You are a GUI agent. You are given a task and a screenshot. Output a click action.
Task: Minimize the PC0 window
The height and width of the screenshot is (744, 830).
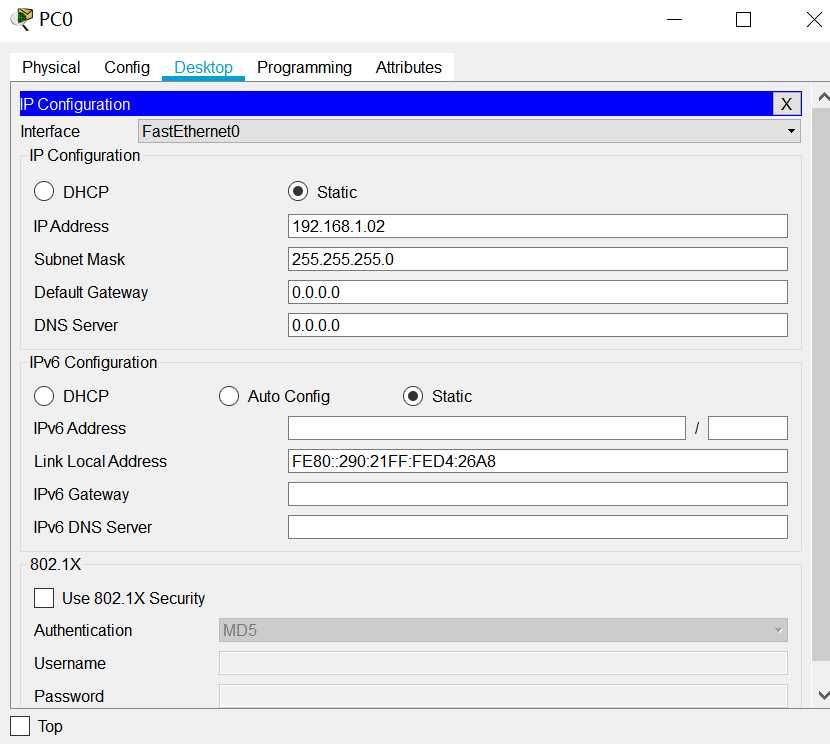pos(674,20)
